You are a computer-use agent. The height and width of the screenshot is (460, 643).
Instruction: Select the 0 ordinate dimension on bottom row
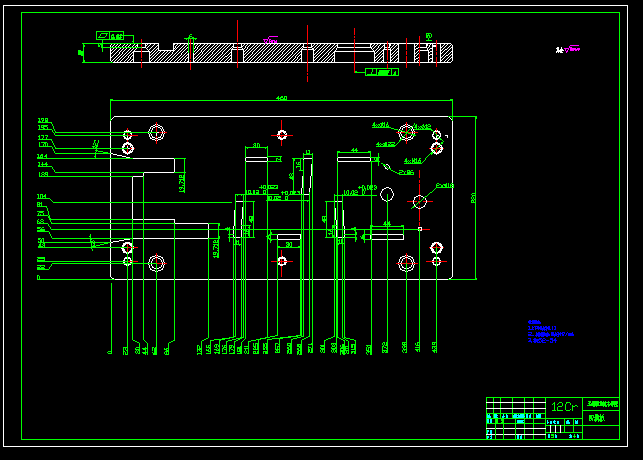[109, 351]
